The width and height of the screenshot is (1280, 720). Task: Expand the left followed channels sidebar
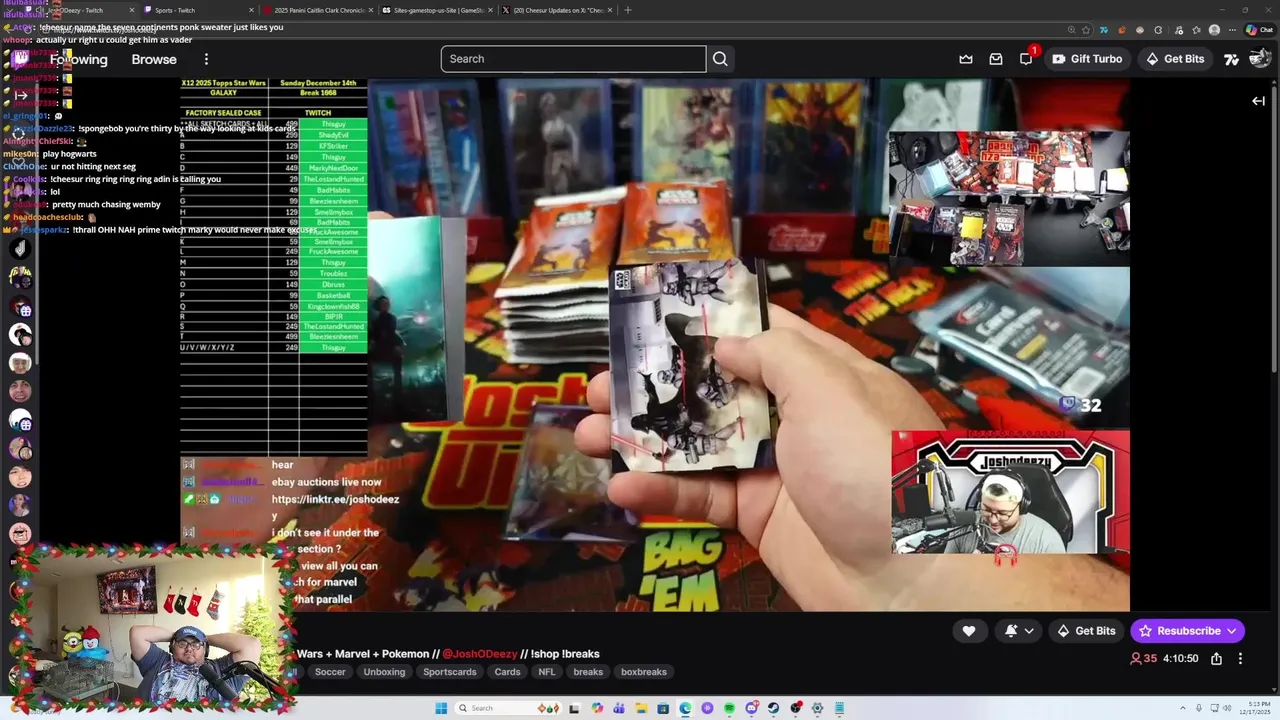20,95
